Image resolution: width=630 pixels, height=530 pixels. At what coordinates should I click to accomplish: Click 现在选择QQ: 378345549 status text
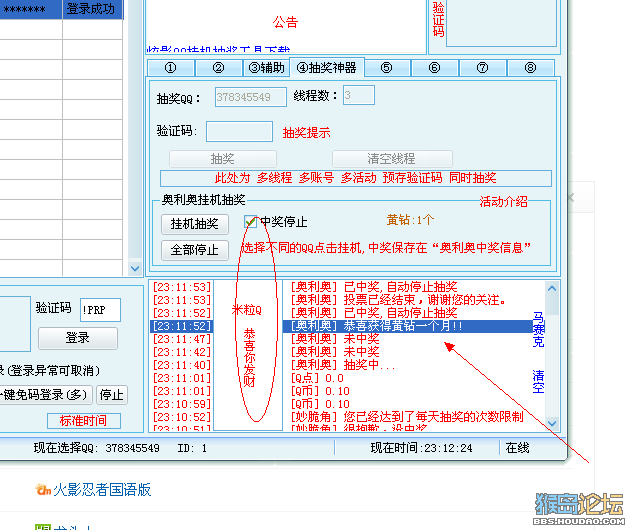pyautogui.click(x=96, y=448)
